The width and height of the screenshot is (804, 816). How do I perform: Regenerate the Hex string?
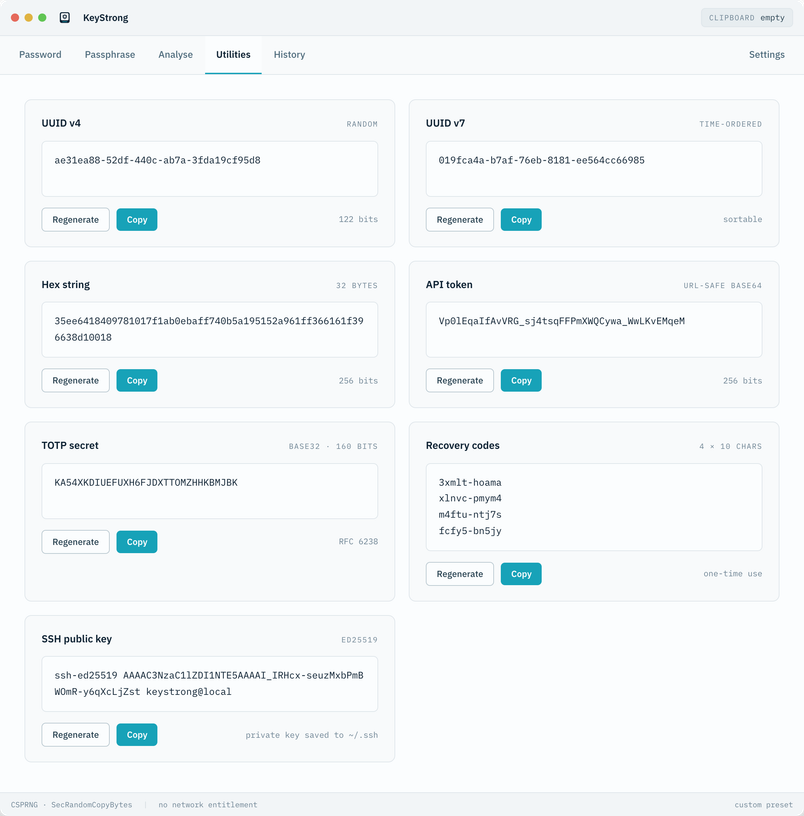[75, 380]
